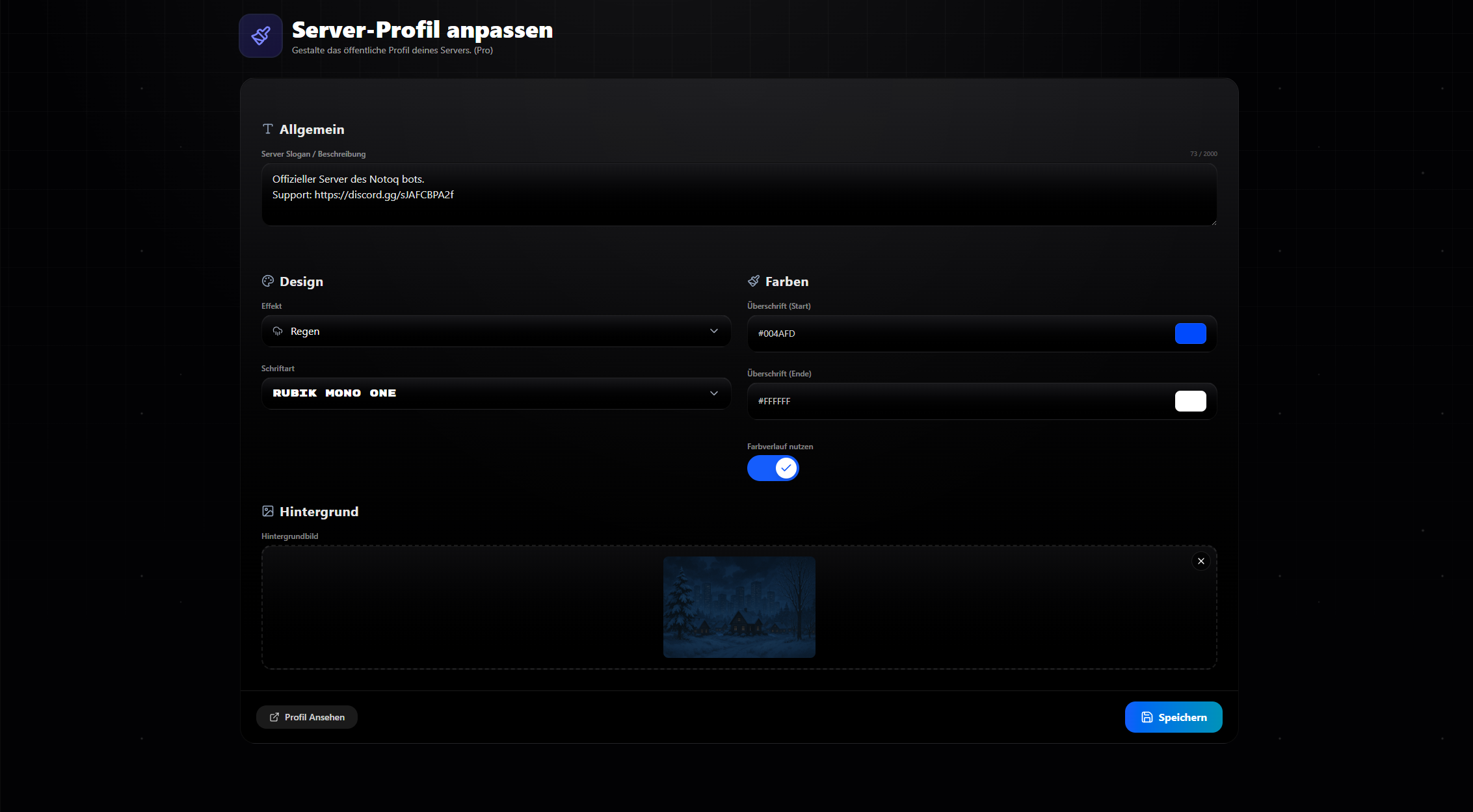Image resolution: width=1473 pixels, height=812 pixels.
Task: Remove the background image via the X button
Action: point(1201,560)
